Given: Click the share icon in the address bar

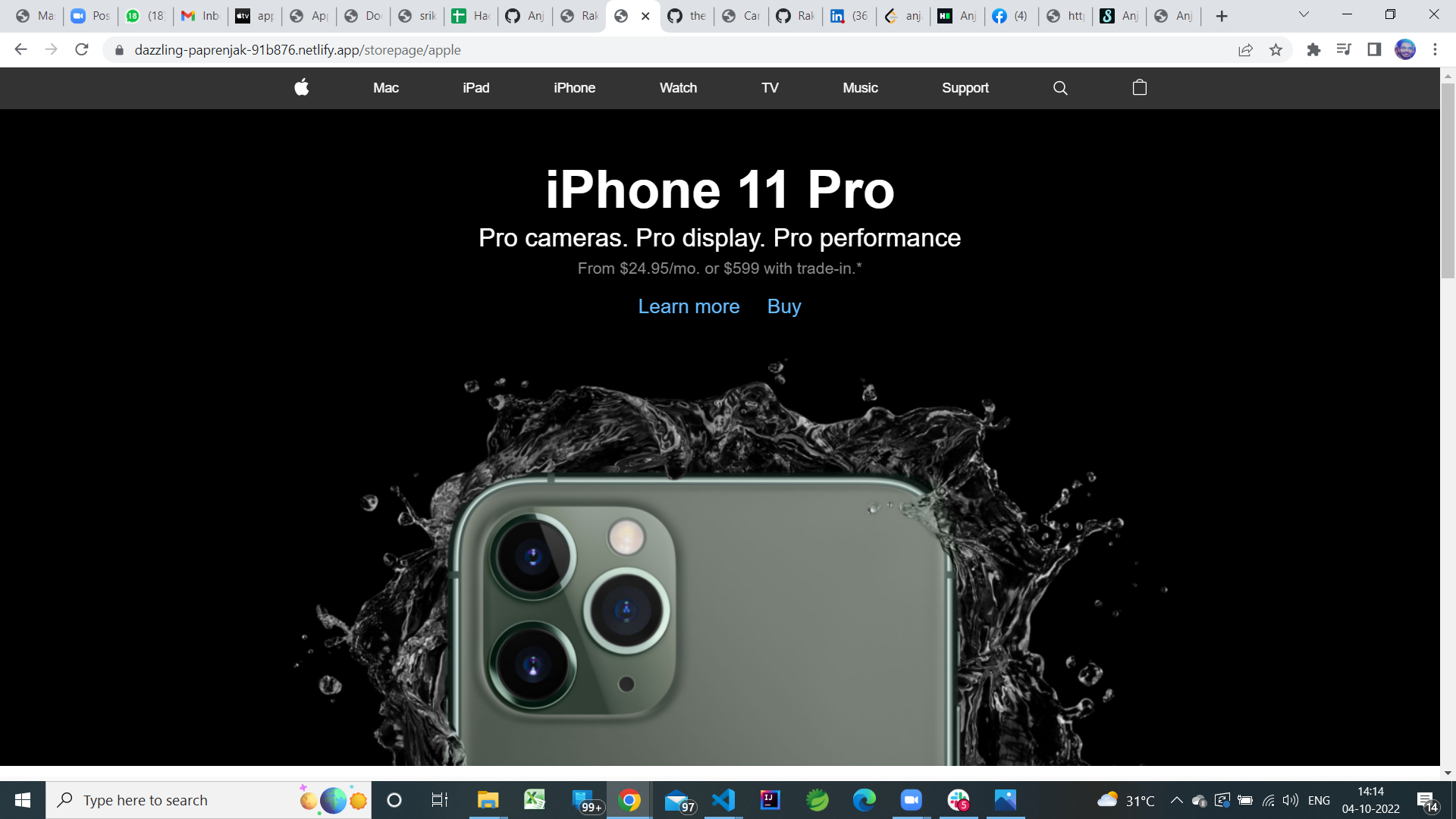Looking at the screenshot, I should pyautogui.click(x=1244, y=49).
